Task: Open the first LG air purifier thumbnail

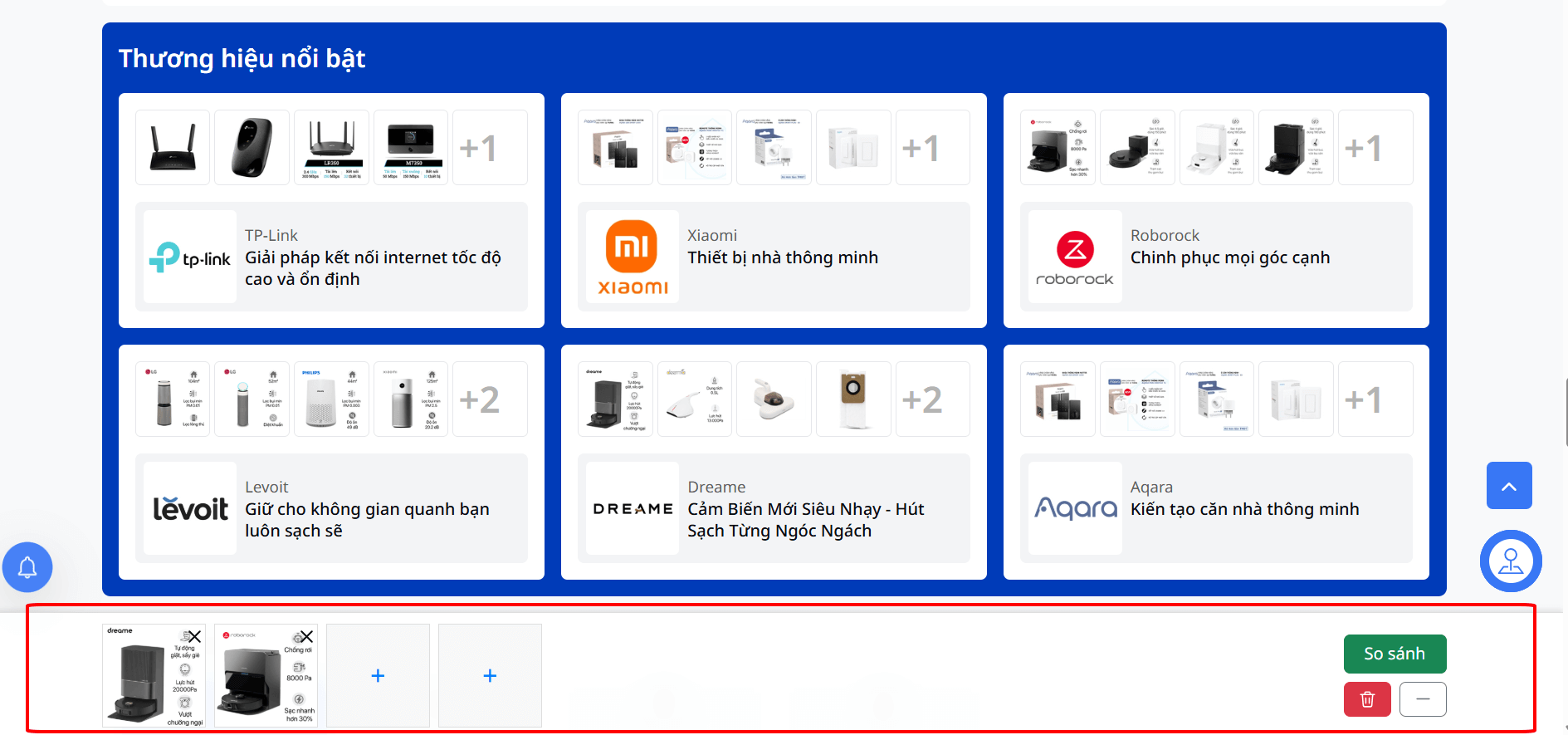Action: 173,399
